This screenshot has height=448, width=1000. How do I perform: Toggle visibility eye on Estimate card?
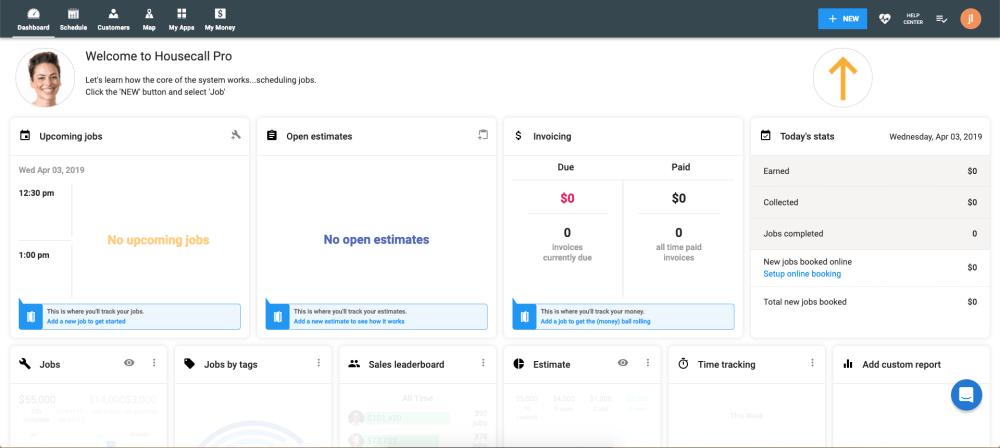coord(623,362)
